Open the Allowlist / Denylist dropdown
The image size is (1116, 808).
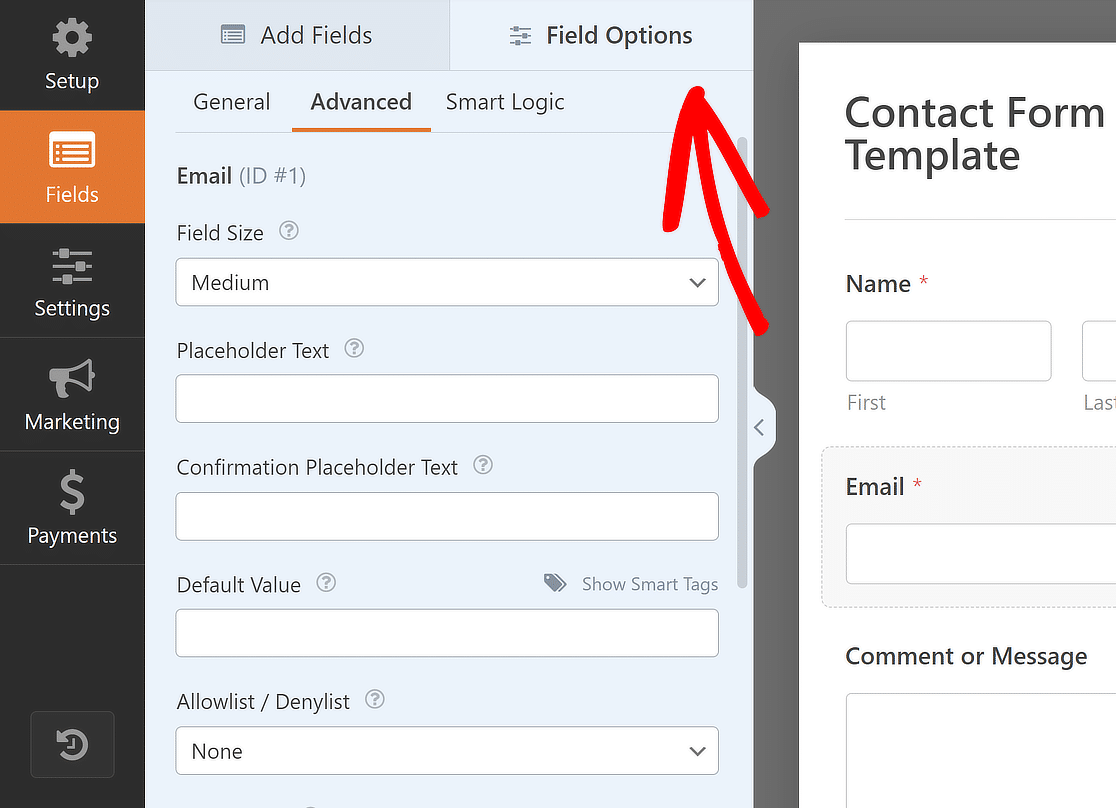(447, 750)
